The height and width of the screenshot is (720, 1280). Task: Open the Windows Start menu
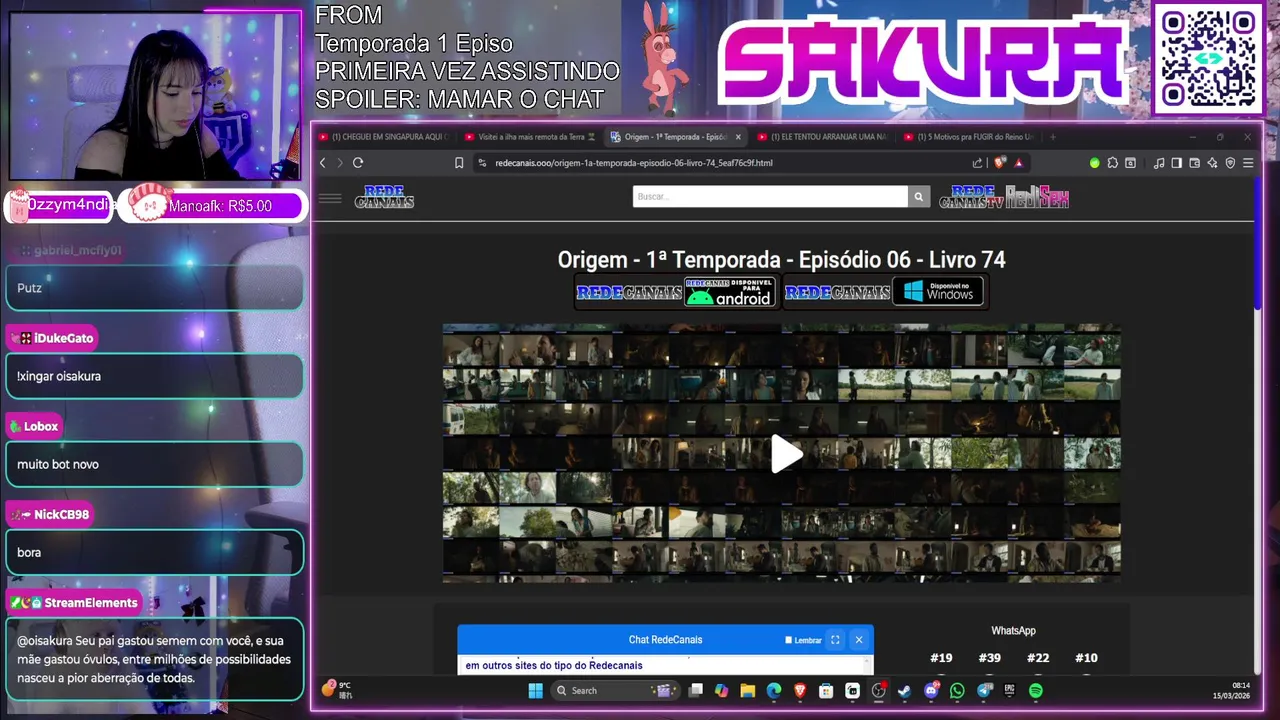tap(535, 690)
